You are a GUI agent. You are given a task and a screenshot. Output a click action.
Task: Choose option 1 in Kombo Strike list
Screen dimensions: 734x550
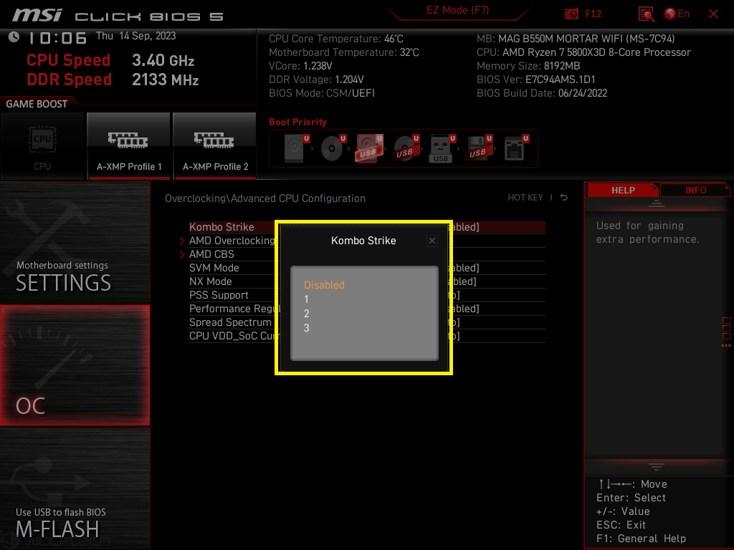click(307, 299)
